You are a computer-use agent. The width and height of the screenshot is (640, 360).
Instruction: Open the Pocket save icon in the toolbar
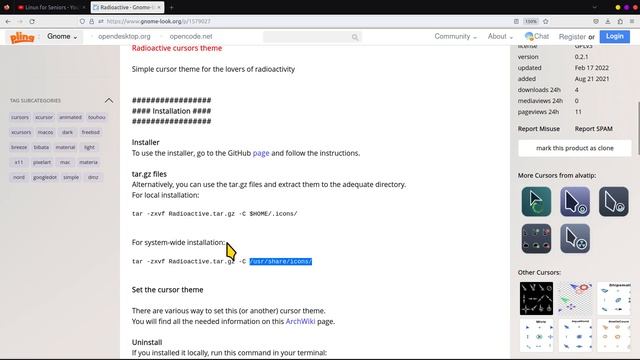click(x=596, y=21)
